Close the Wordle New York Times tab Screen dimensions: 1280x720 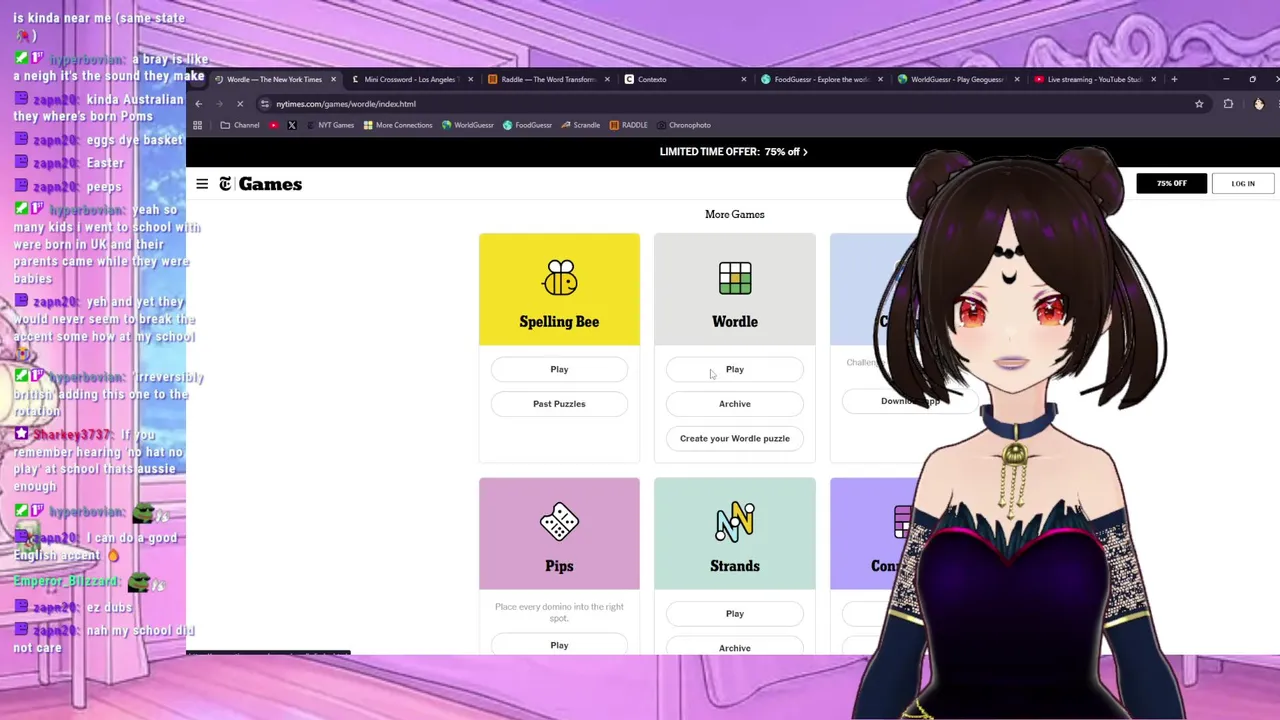(x=333, y=79)
